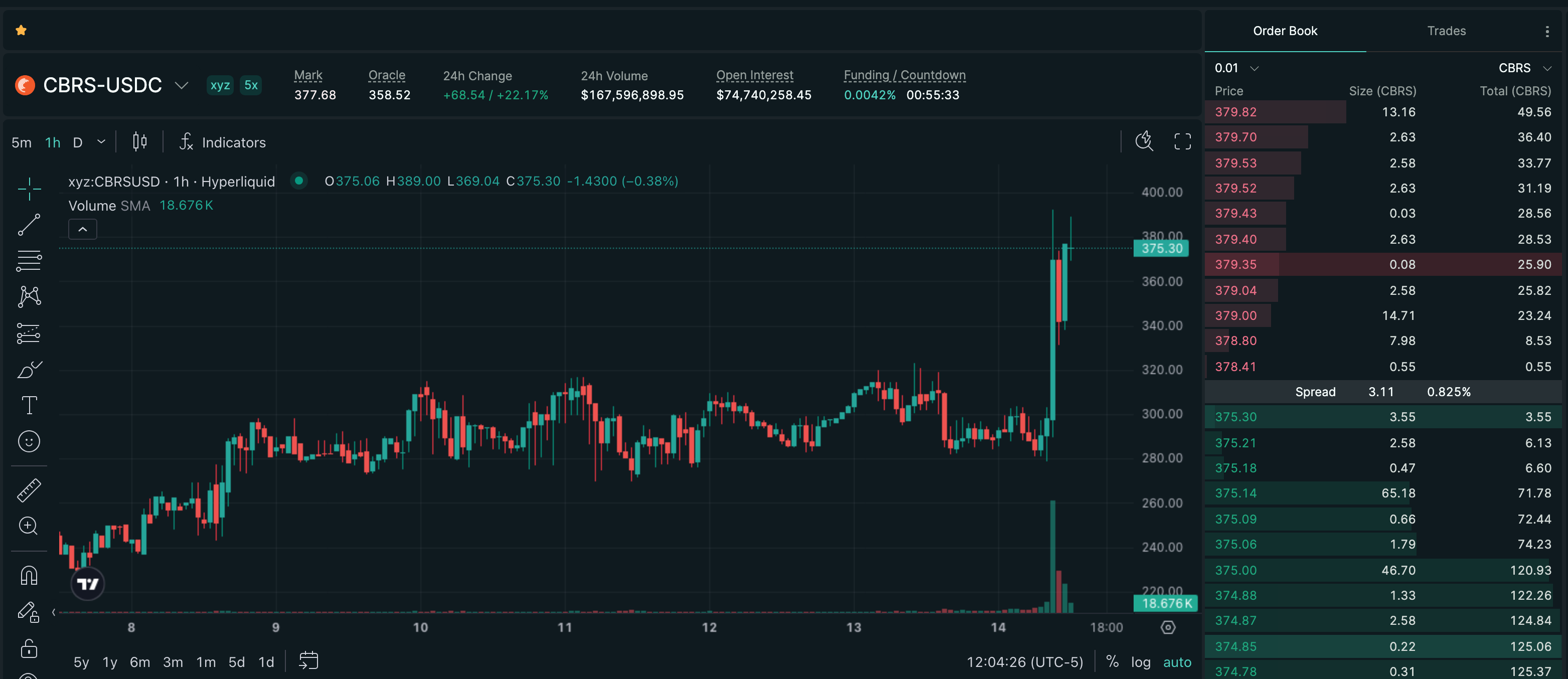Open the Indicators menu
The image size is (1568, 679).
point(223,142)
